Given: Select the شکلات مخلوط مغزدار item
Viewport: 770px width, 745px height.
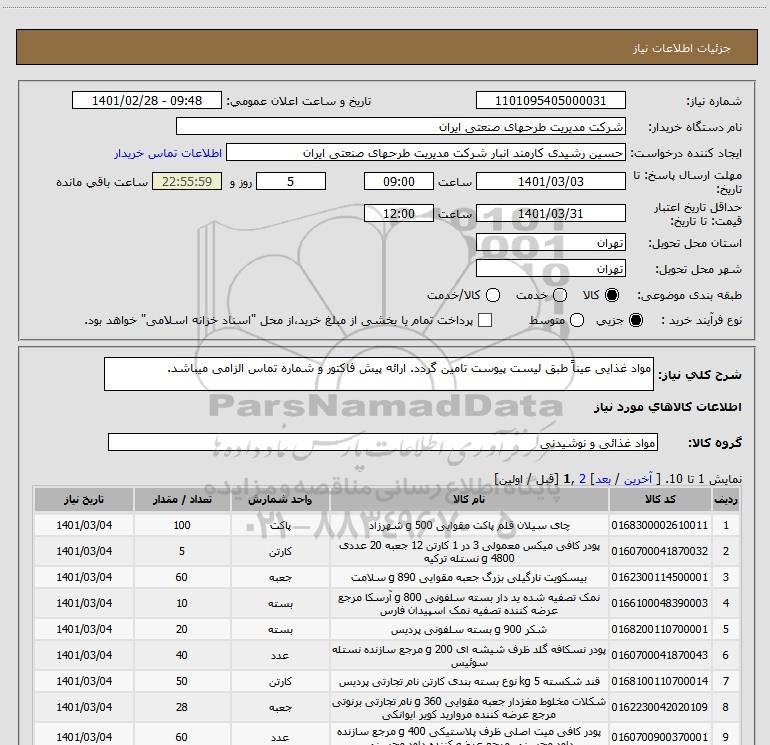Looking at the screenshot, I should [x=469, y=708].
